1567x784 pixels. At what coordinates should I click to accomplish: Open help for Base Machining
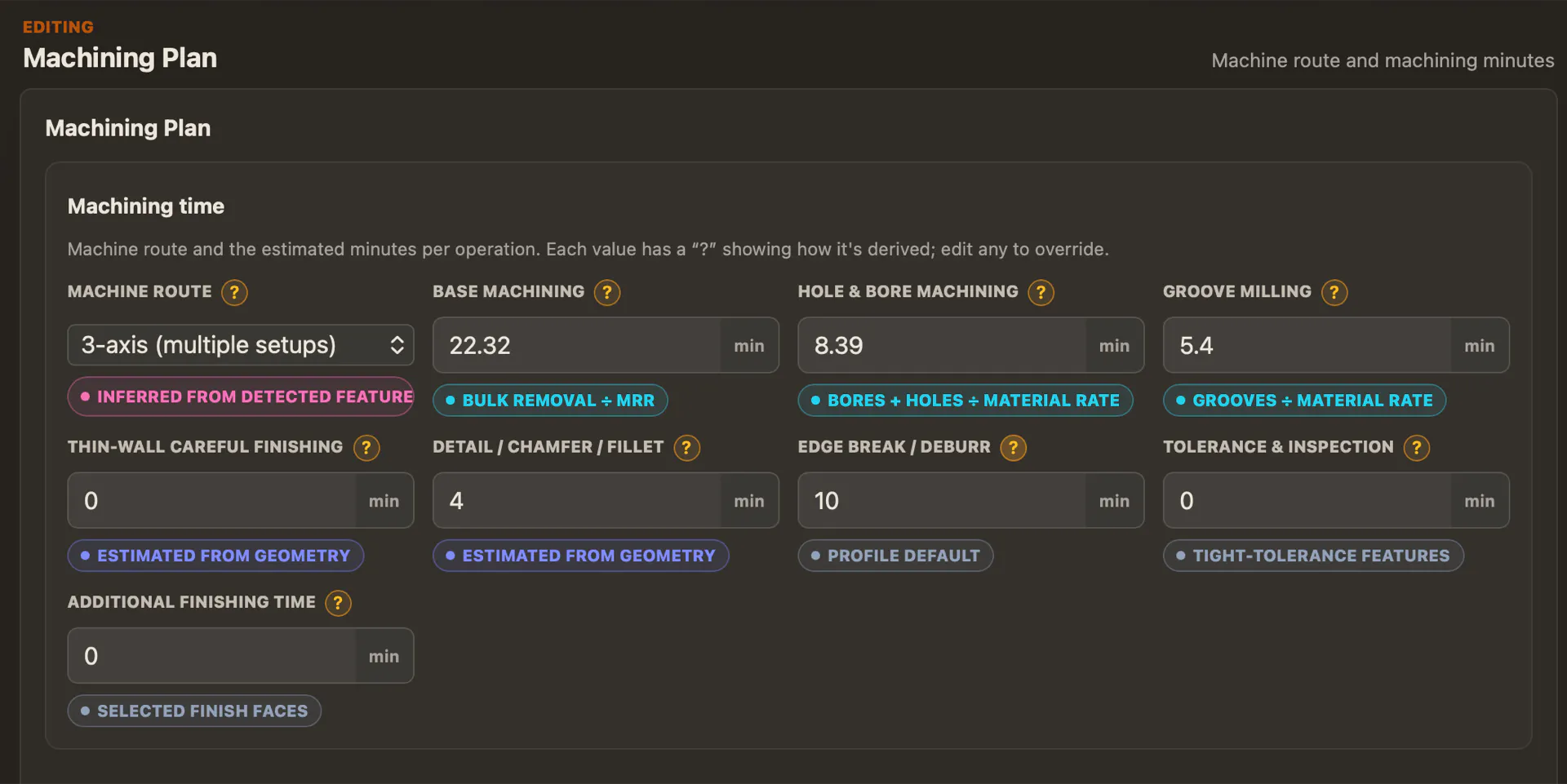click(x=607, y=292)
